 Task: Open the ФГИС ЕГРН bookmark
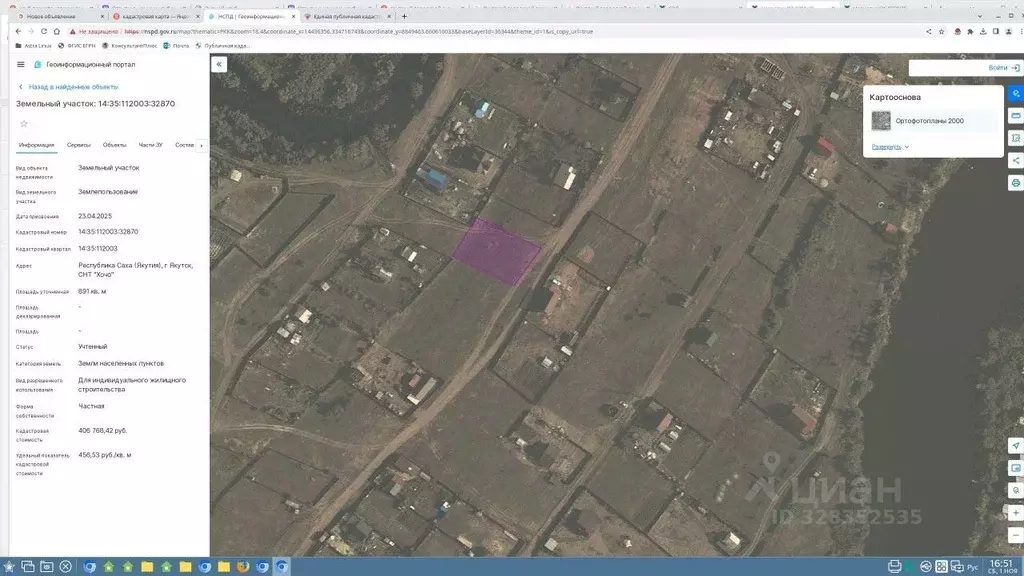click(78, 45)
